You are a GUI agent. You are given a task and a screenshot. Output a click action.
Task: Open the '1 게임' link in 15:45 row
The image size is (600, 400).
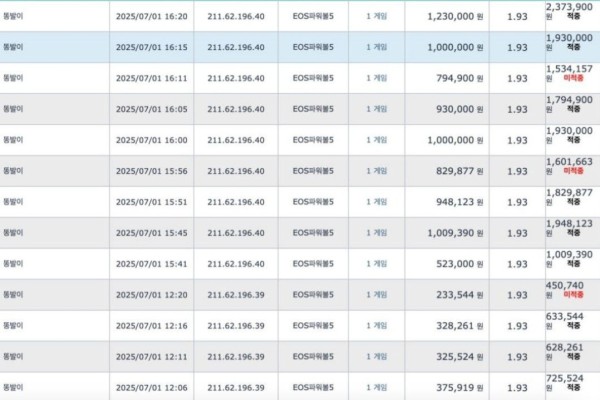[377, 233]
